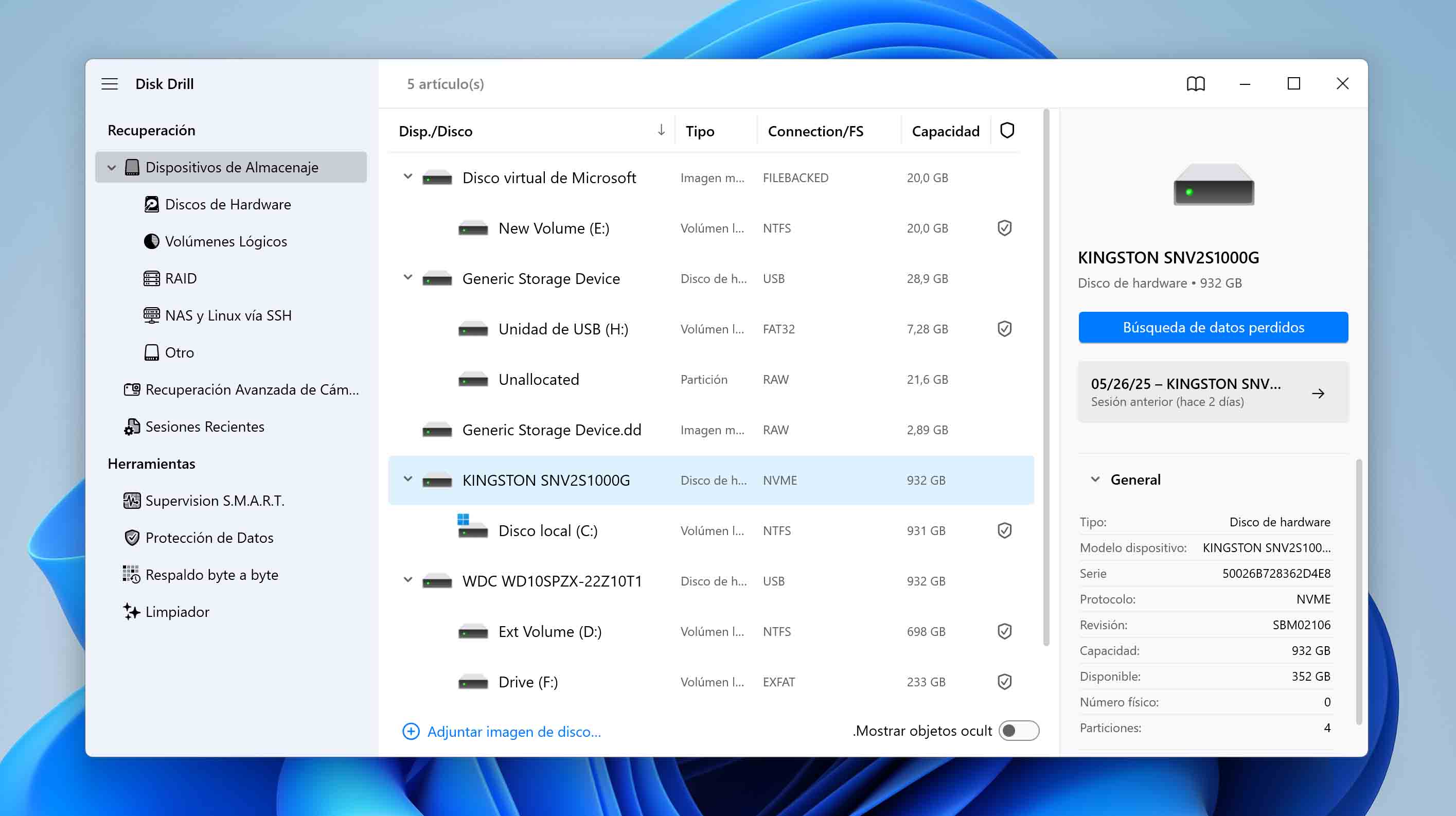Viewport: 1456px width, 816px height.
Task: Toggle Mostrar objetos ocultos switch
Action: coord(1019,731)
